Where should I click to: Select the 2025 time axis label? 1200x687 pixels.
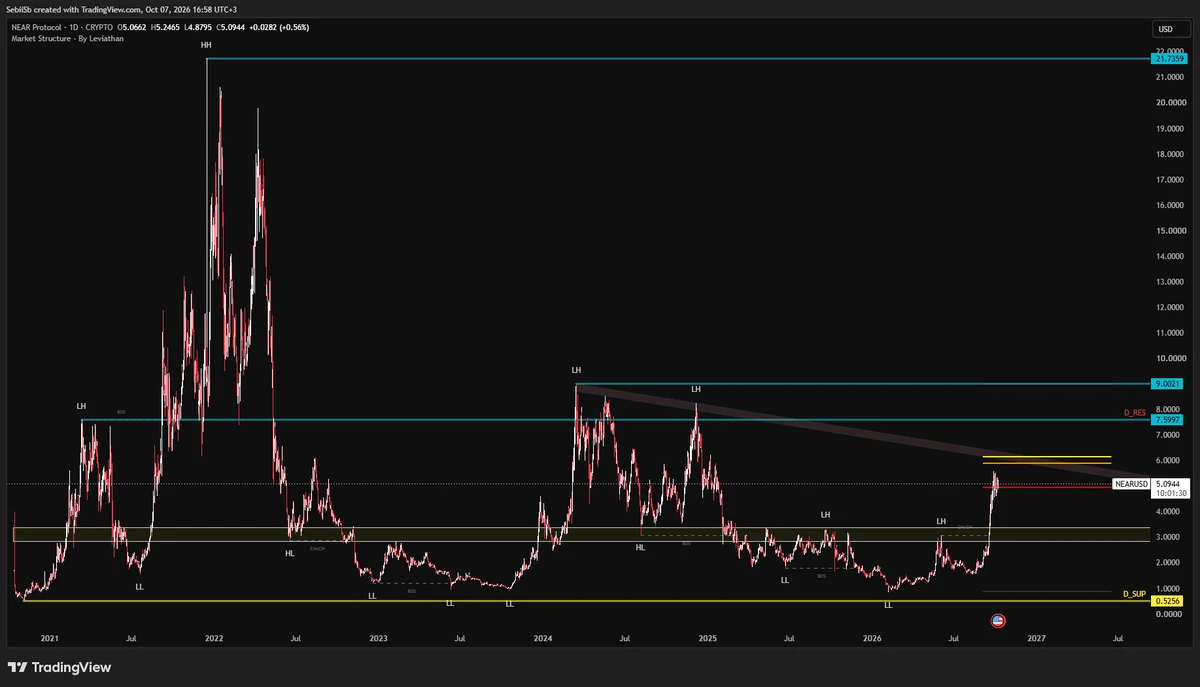pyautogui.click(x=708, y=637)
